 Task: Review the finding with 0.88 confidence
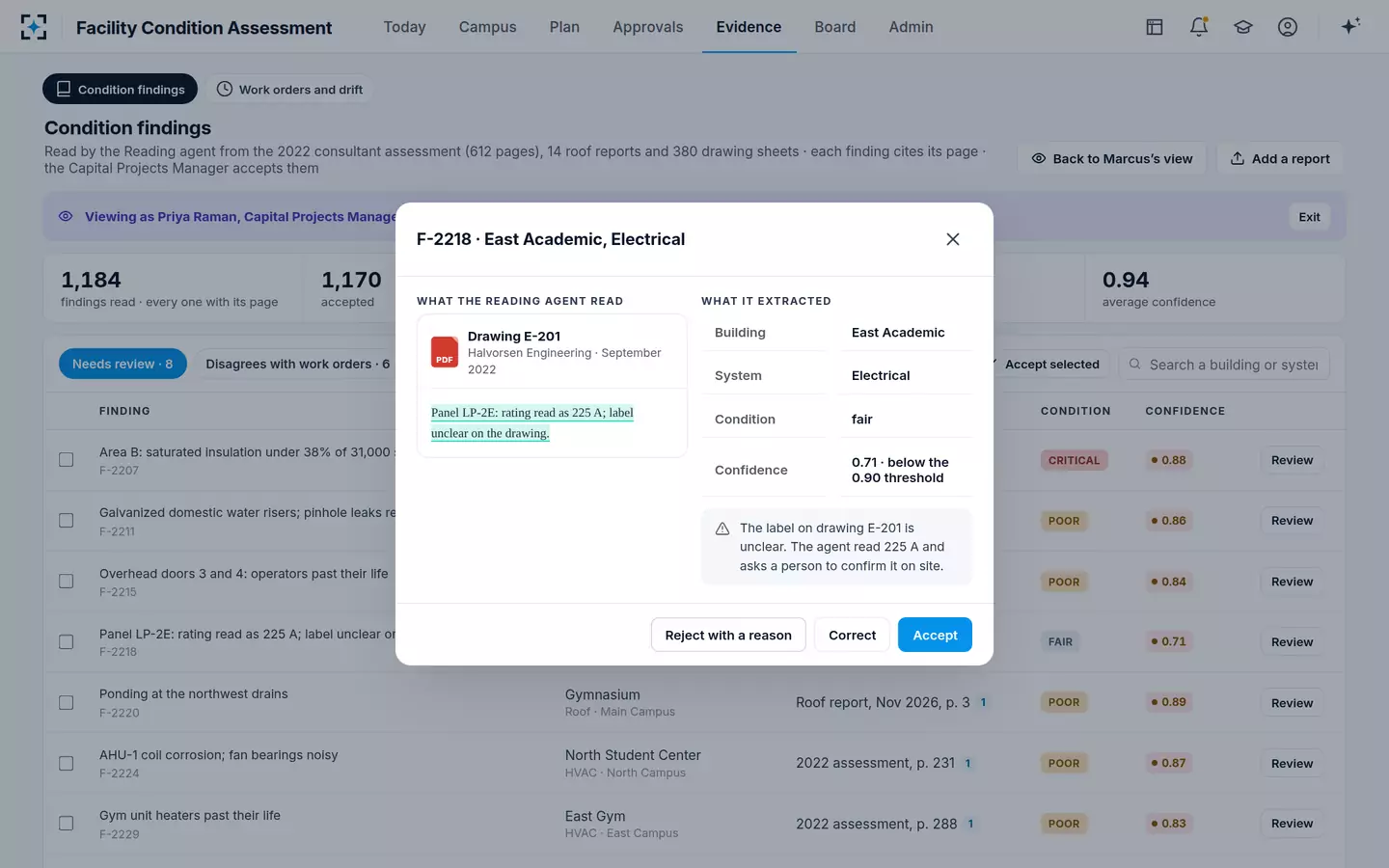[x=1292, y=460]
